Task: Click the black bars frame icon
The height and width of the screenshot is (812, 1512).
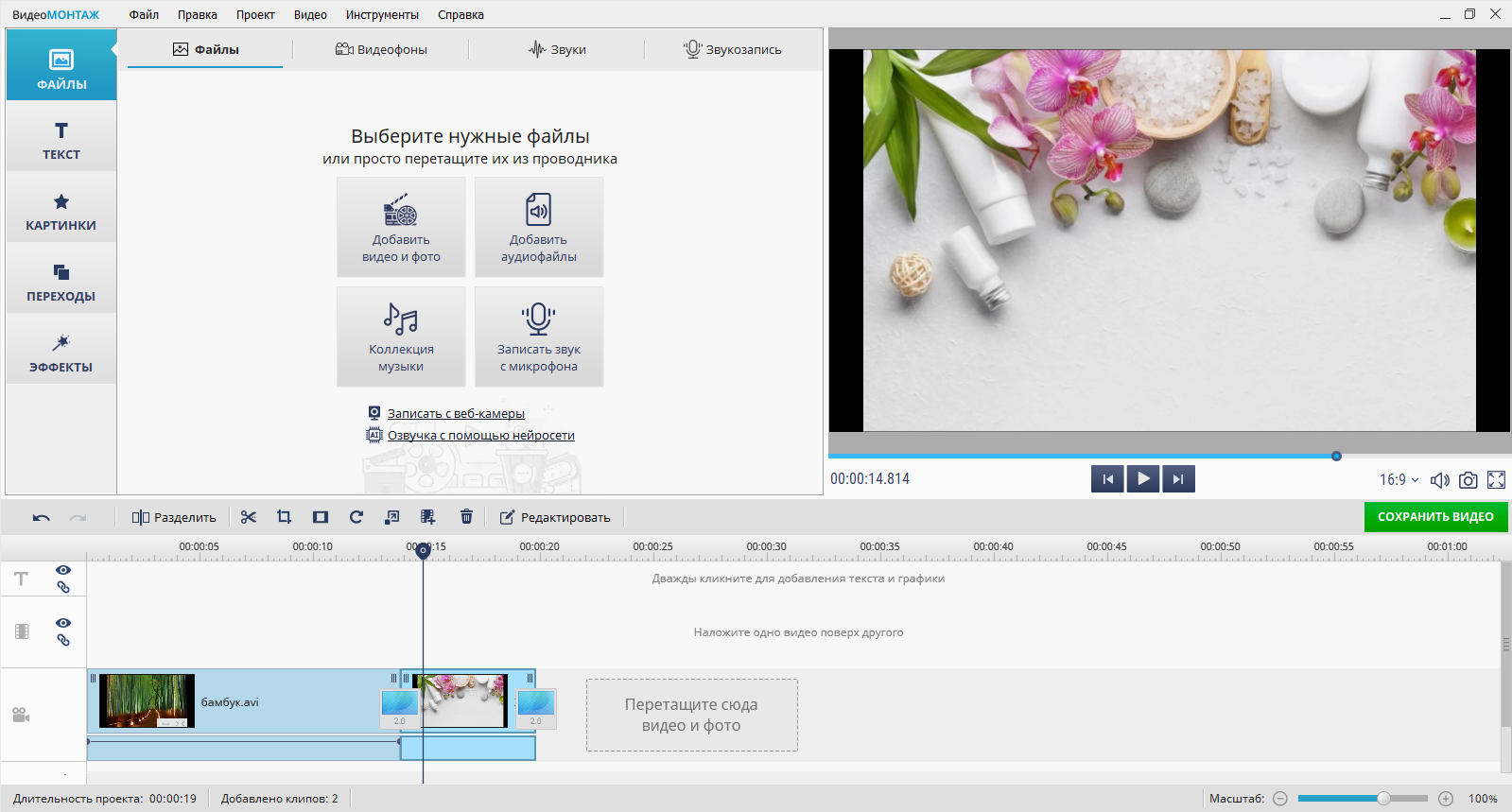Action: pos(321,517)
